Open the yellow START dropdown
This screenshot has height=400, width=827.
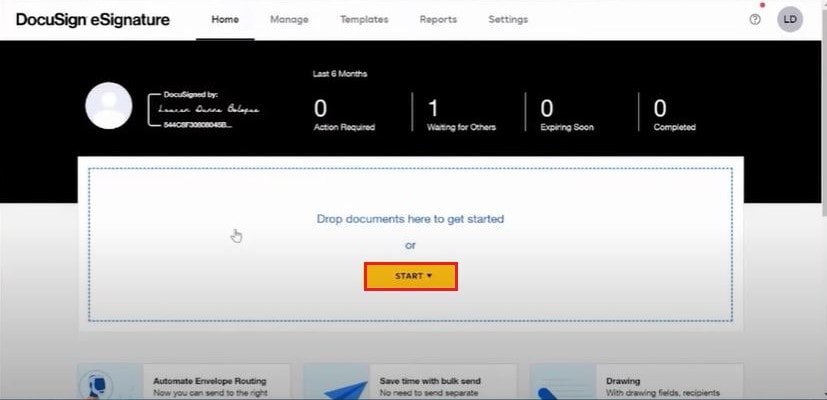click(x=410, y=276)
